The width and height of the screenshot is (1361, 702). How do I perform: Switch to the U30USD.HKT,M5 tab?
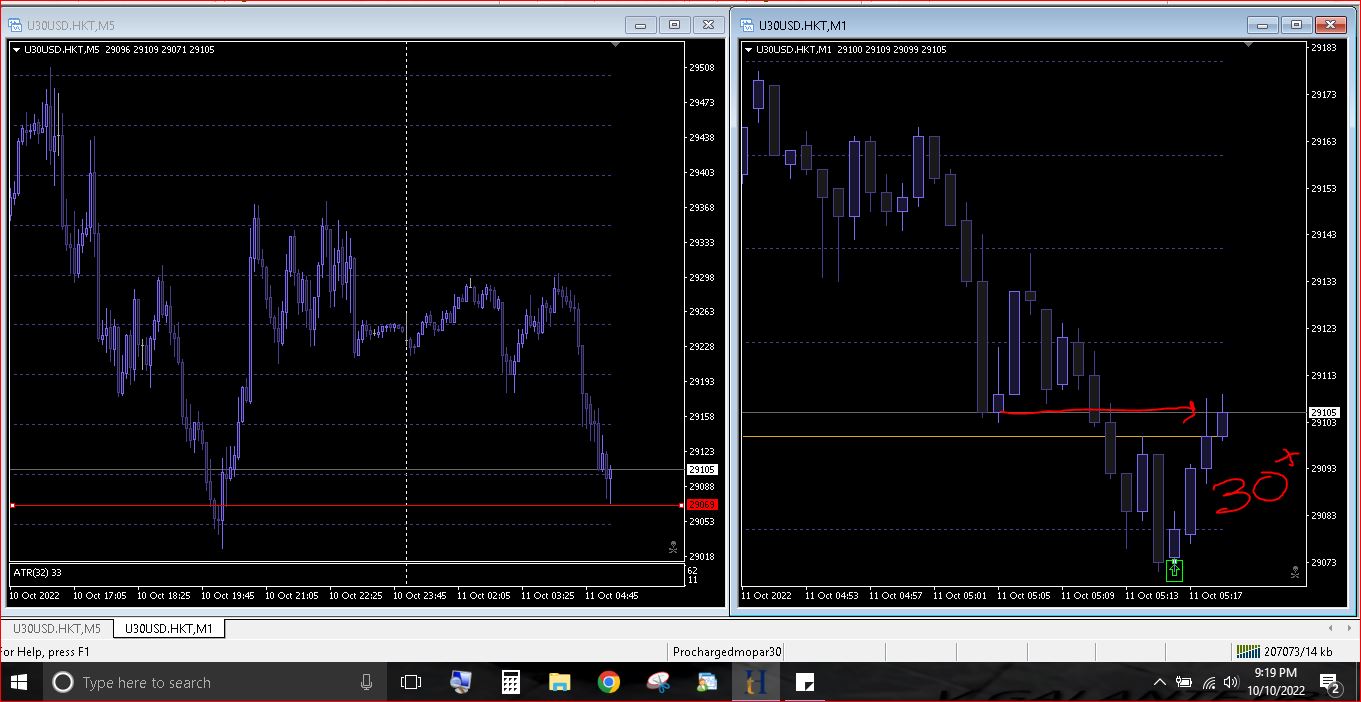coord(56,628)
